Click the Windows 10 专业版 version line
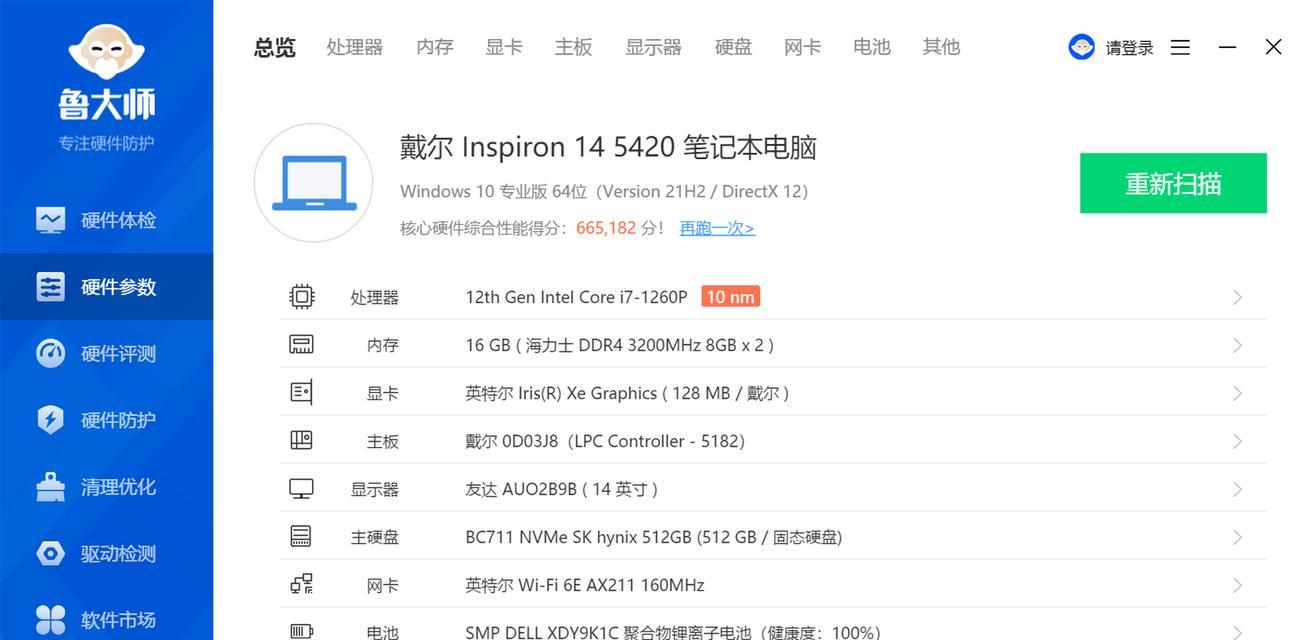 604,191
